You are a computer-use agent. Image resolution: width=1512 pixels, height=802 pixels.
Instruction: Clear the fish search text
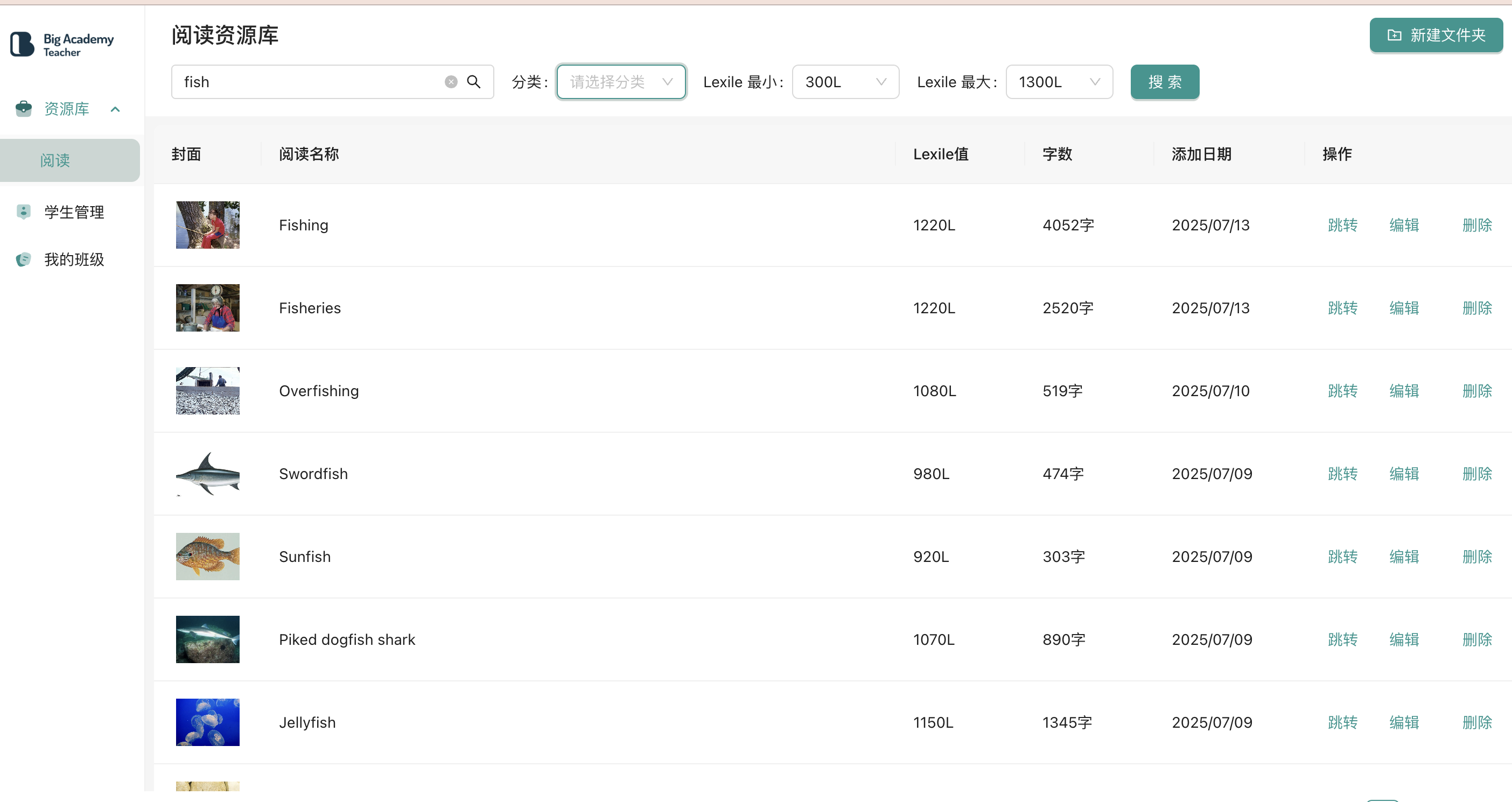tap(451, 82)
